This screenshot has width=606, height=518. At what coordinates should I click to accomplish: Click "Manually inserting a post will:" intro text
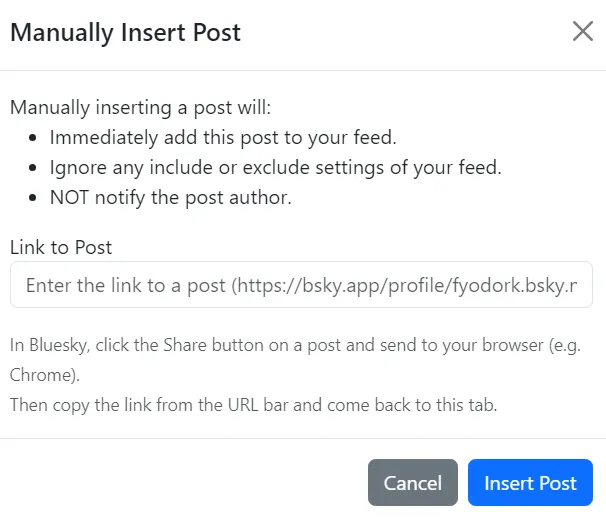140,107
